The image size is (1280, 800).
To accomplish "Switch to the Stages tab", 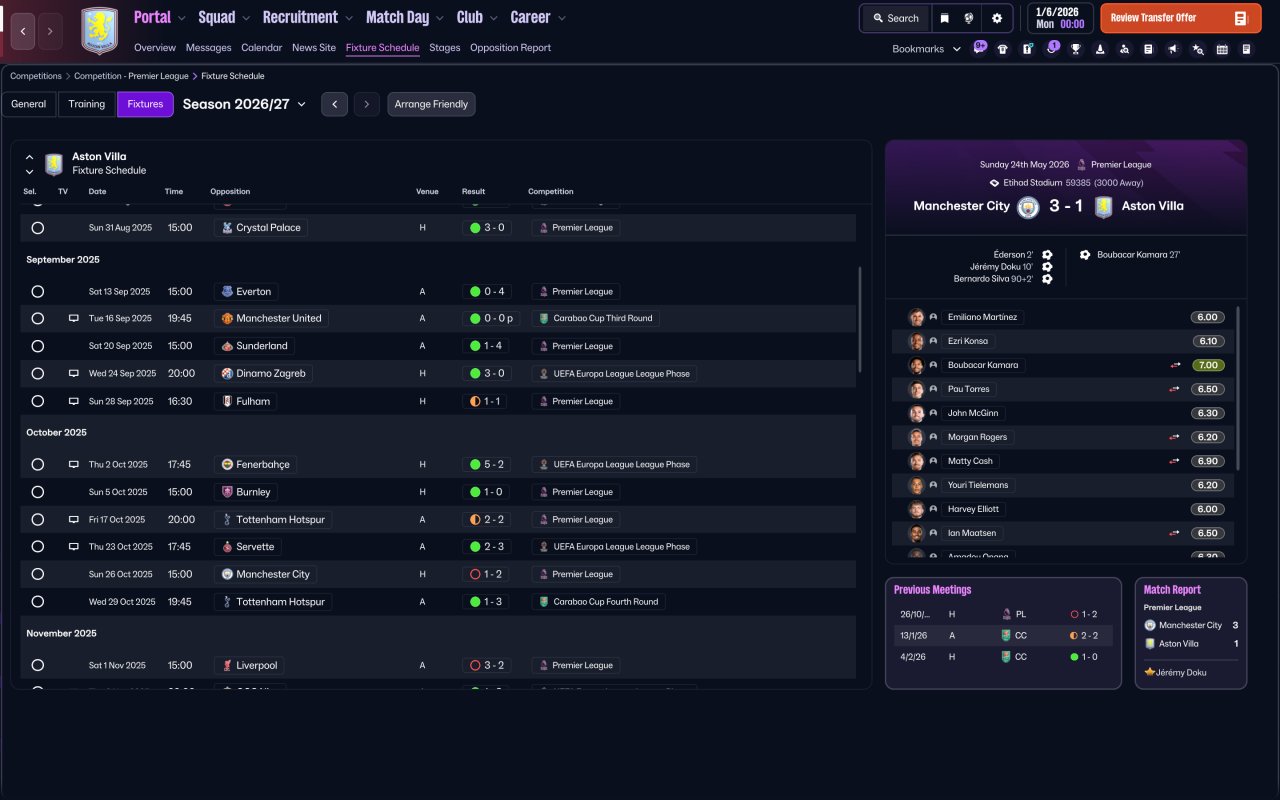I will click(x=445, y=48).
